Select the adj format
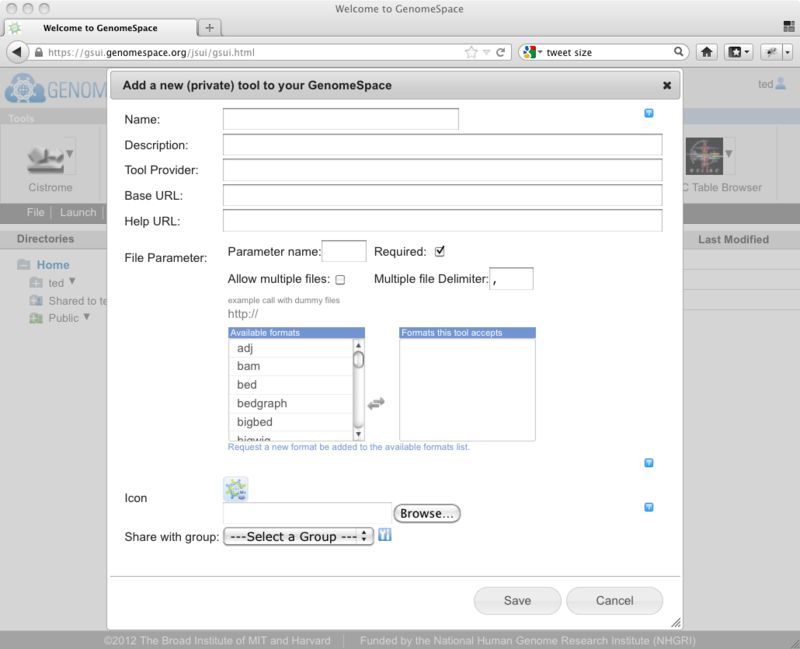The height and width of the screenshot is (649, 800). click(291, 348)
